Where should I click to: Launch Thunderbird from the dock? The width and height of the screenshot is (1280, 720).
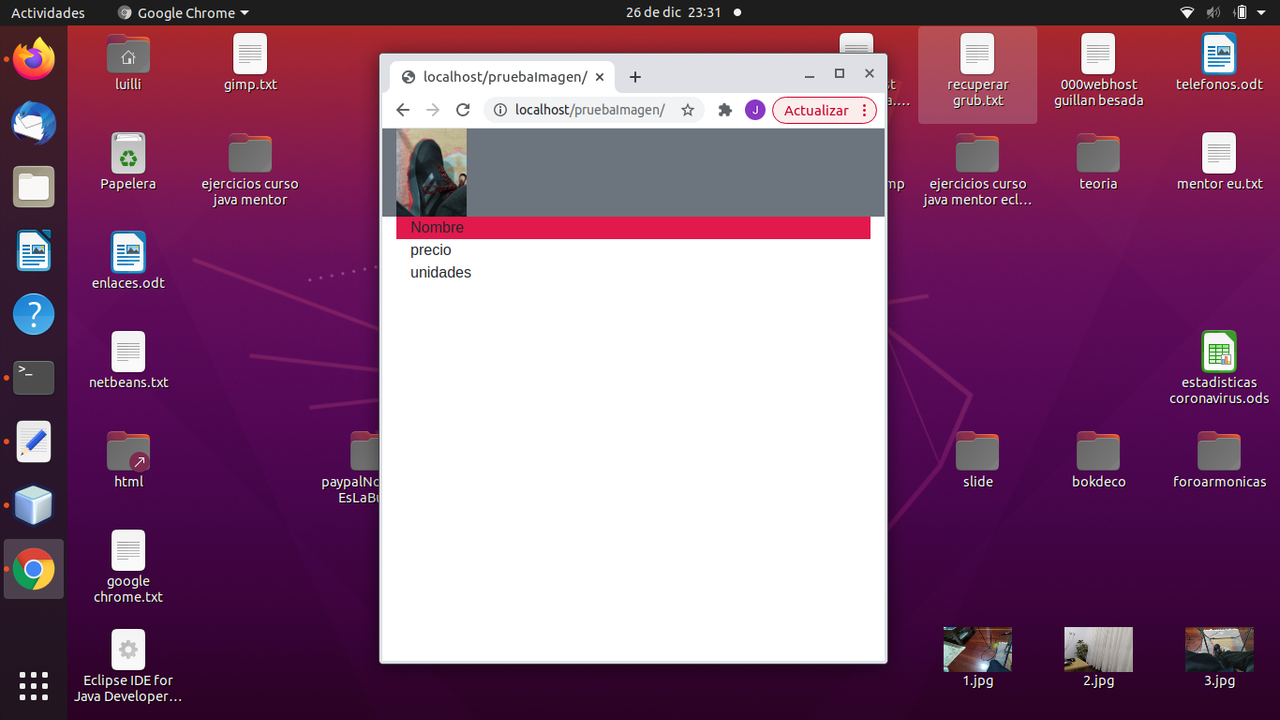pyautogui.click(x=33, y=123)
